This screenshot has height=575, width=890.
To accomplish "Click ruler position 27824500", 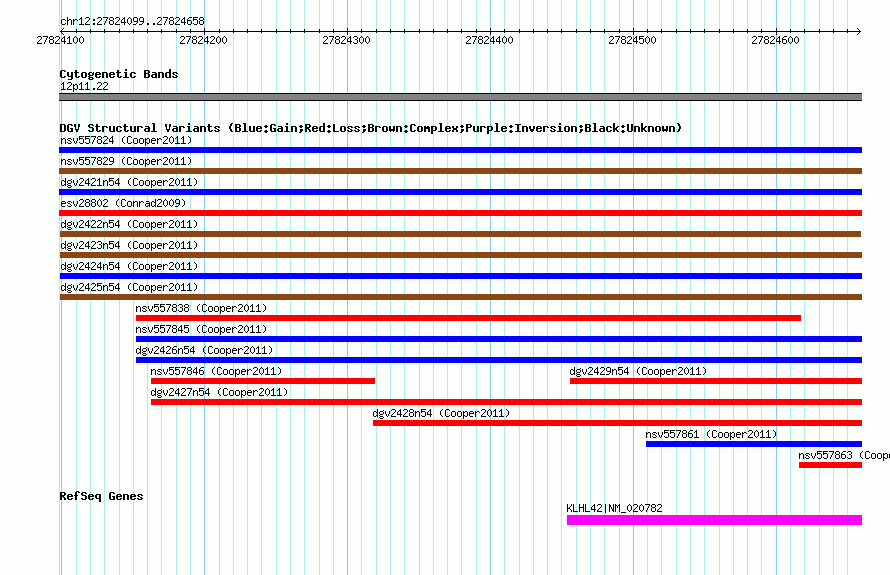I will pos(632,40).
